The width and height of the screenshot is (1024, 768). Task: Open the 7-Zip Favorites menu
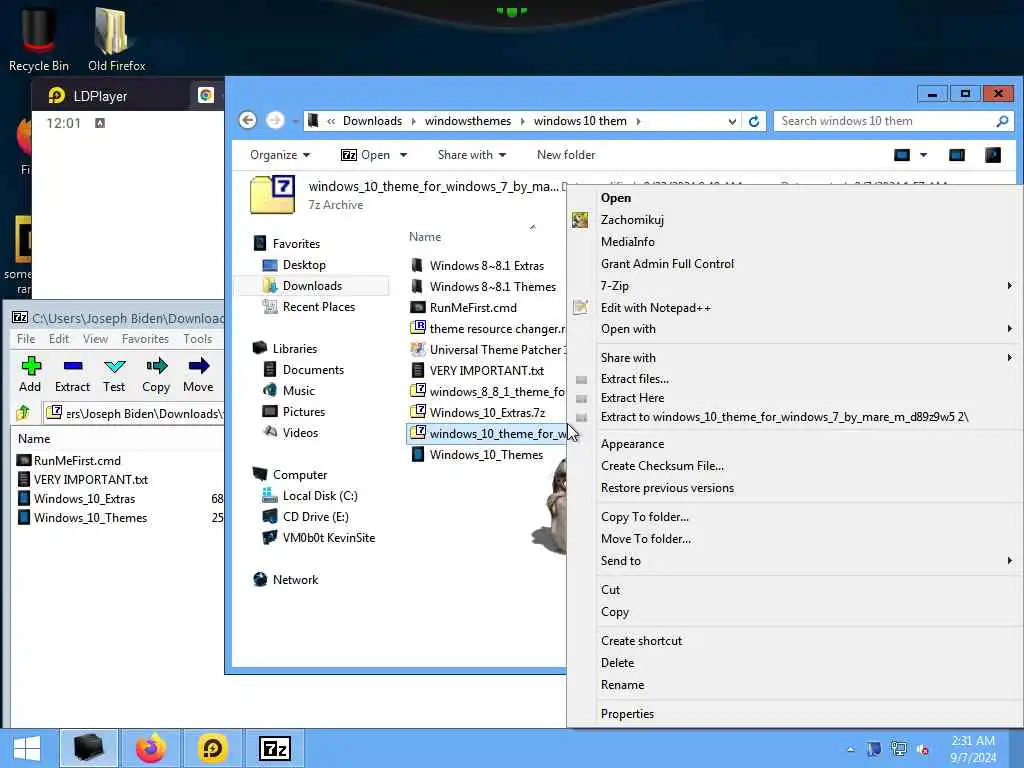pos(145,339)
